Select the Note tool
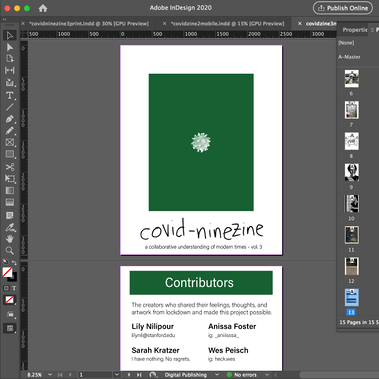379x379 pixels. pos(10,215)
